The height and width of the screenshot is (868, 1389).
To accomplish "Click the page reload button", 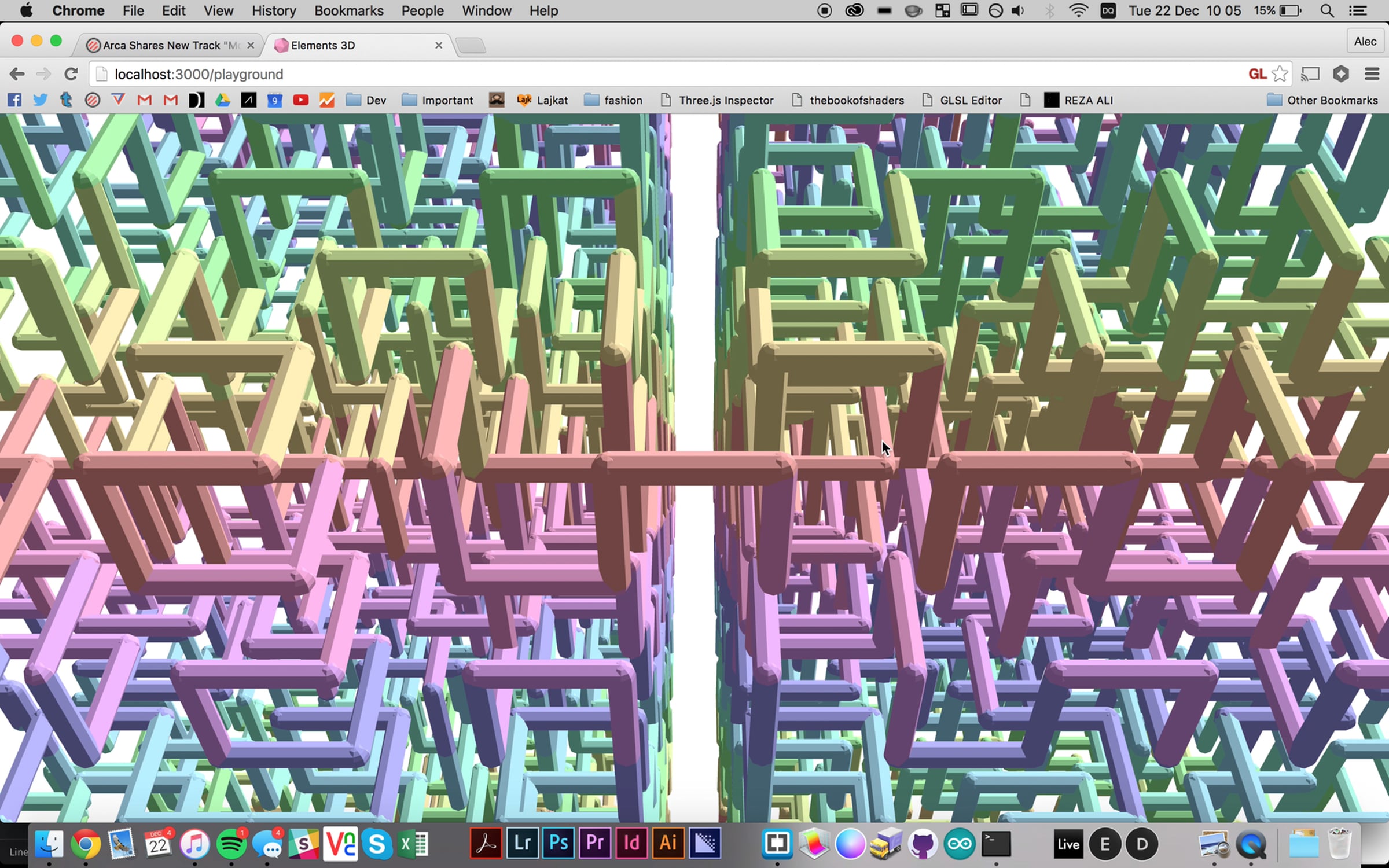I will click(71, 74).
